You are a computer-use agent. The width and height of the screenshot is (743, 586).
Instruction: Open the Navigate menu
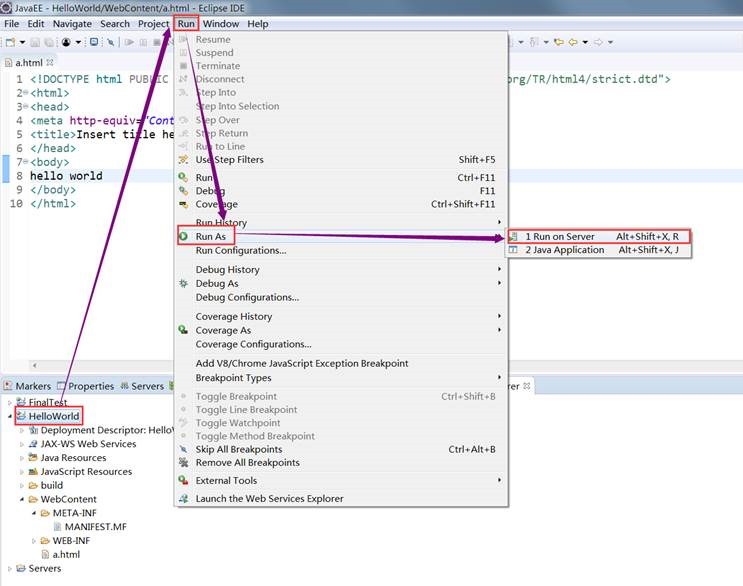72,24
